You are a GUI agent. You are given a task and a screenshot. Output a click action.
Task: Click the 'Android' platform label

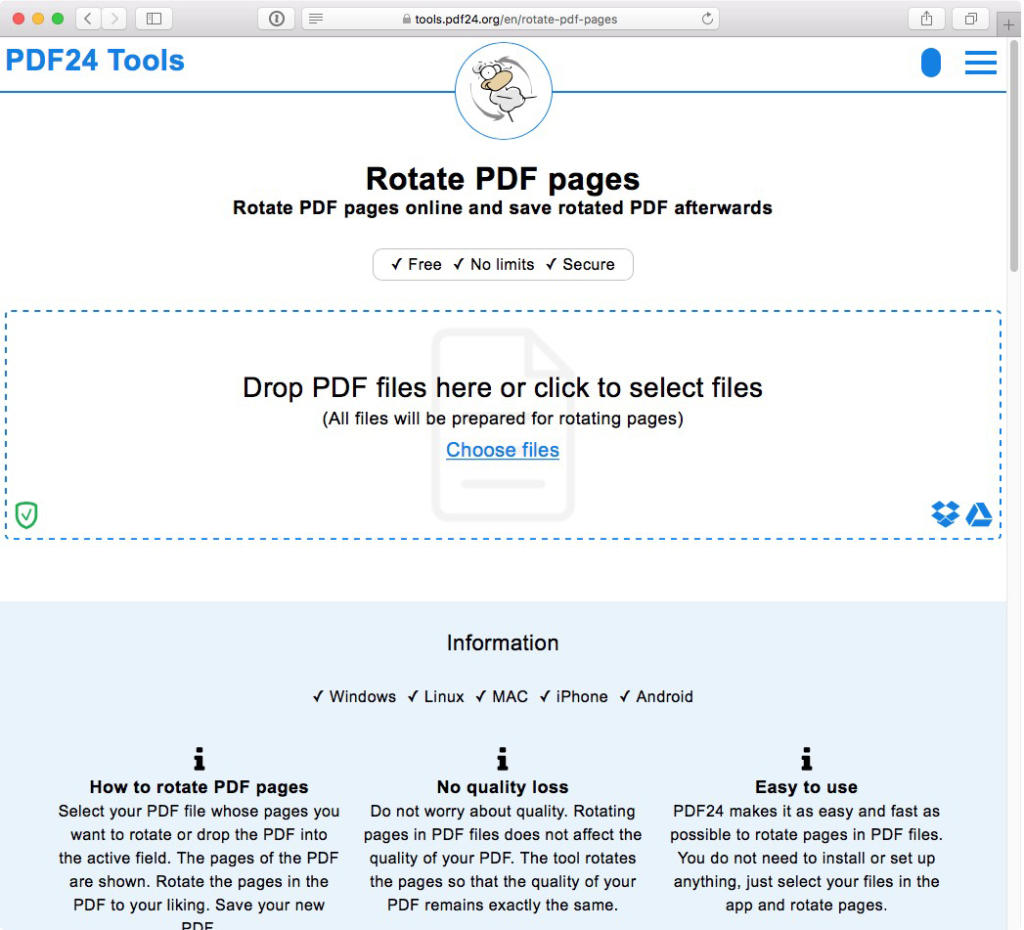[656, 697]
